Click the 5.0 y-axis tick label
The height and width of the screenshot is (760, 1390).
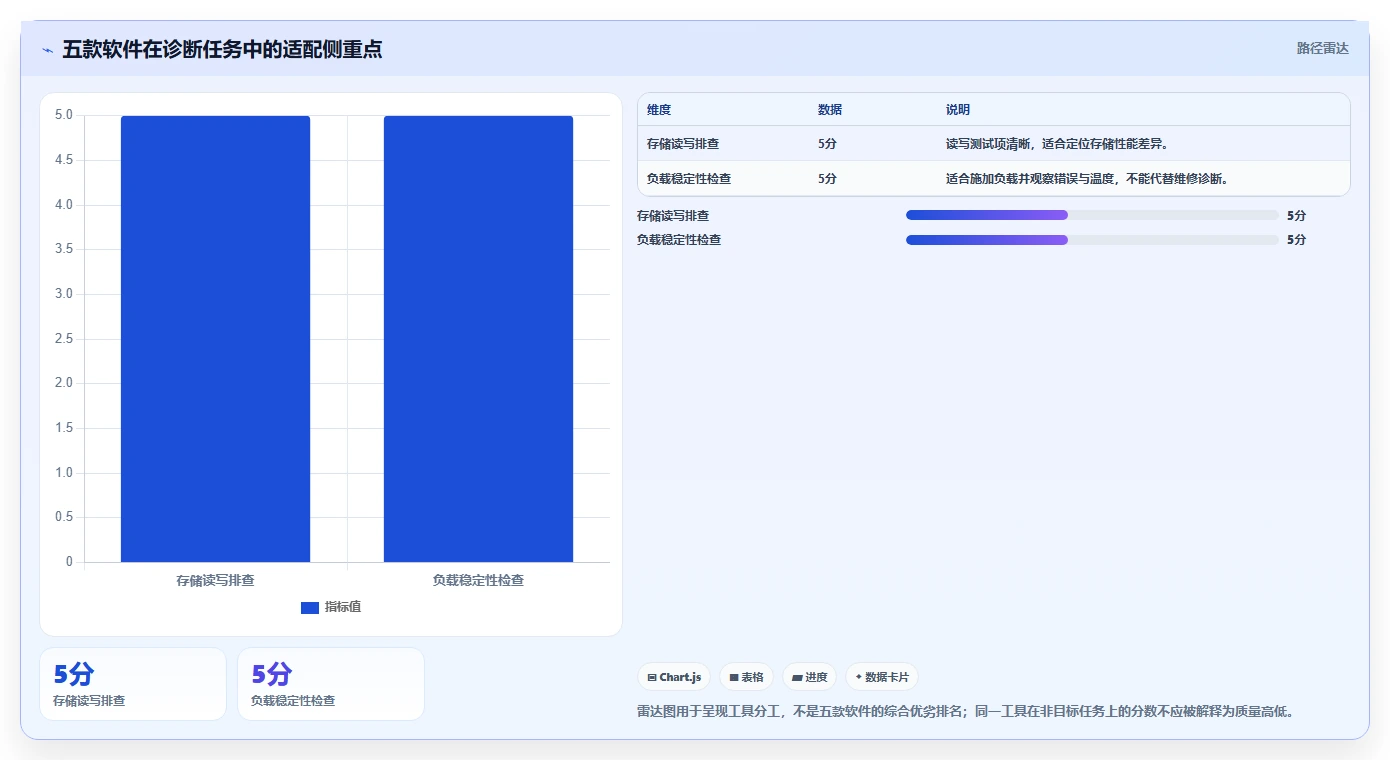tap(64, 115)
